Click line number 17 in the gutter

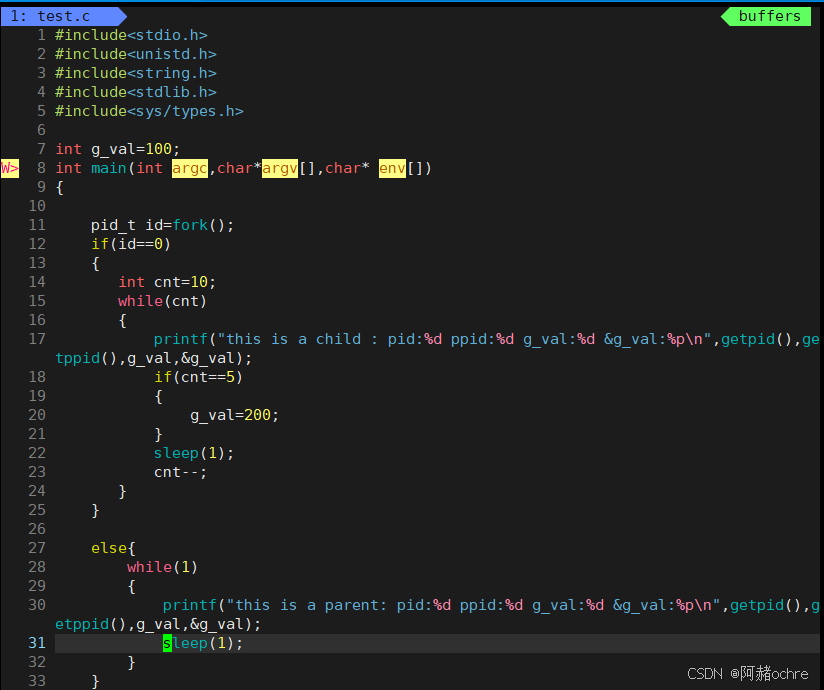(x=37, y=339)
